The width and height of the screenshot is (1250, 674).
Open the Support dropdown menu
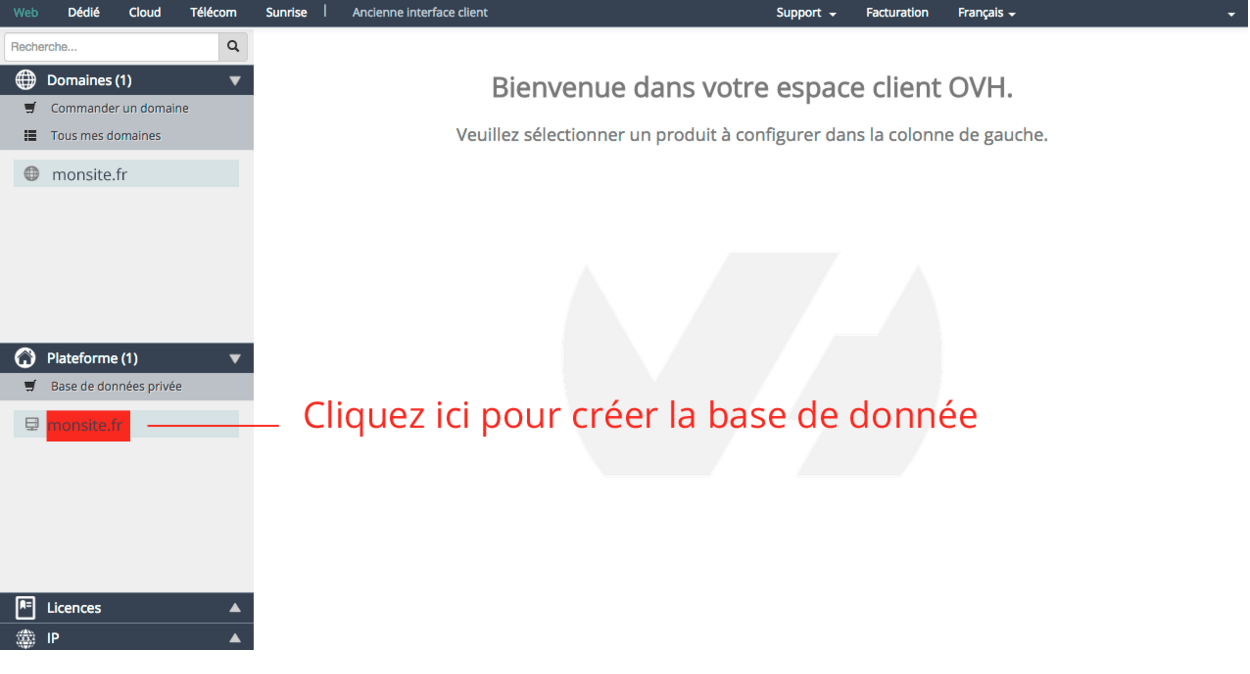806,13
